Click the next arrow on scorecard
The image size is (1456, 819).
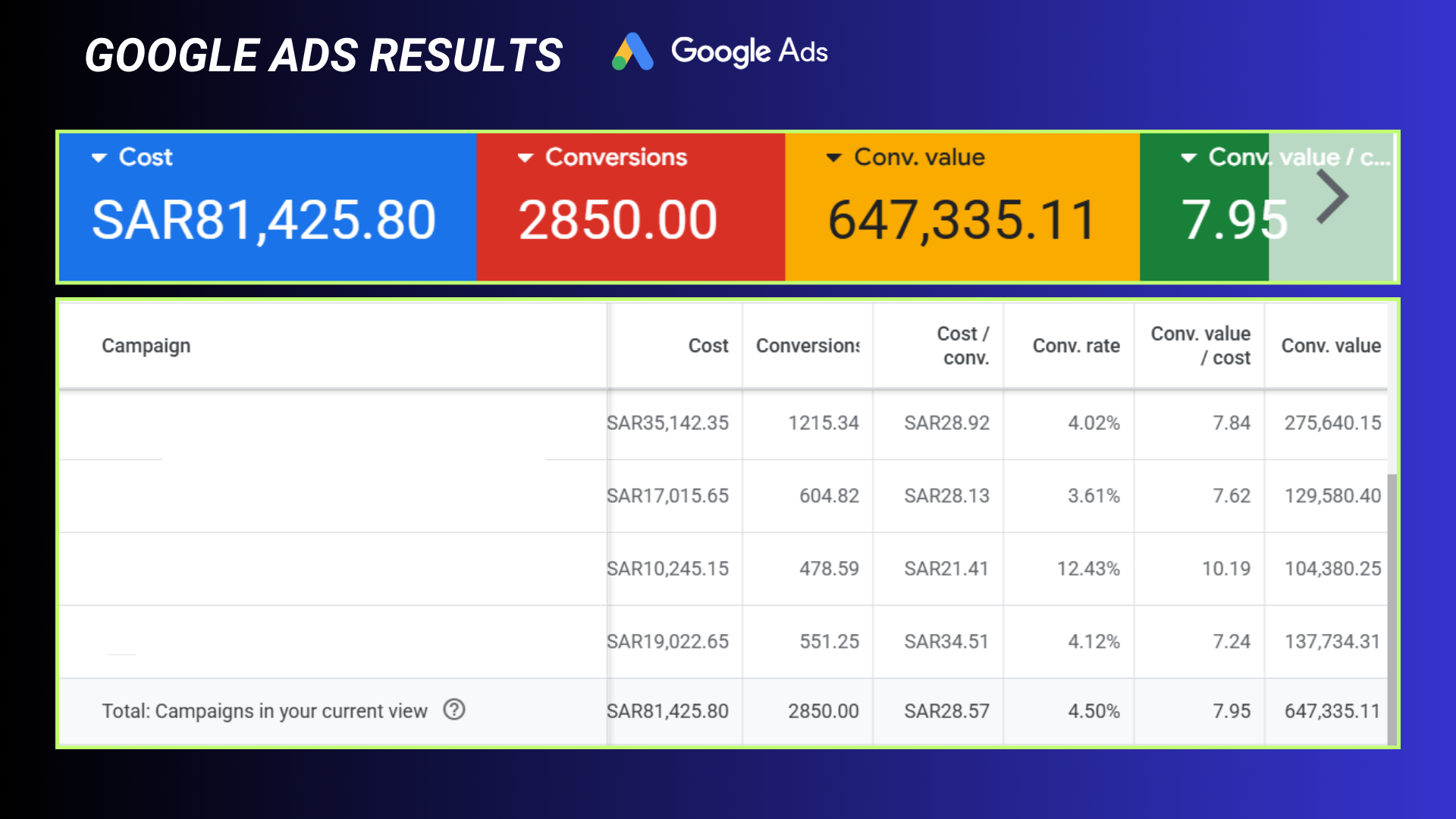tap(1332, 197)
